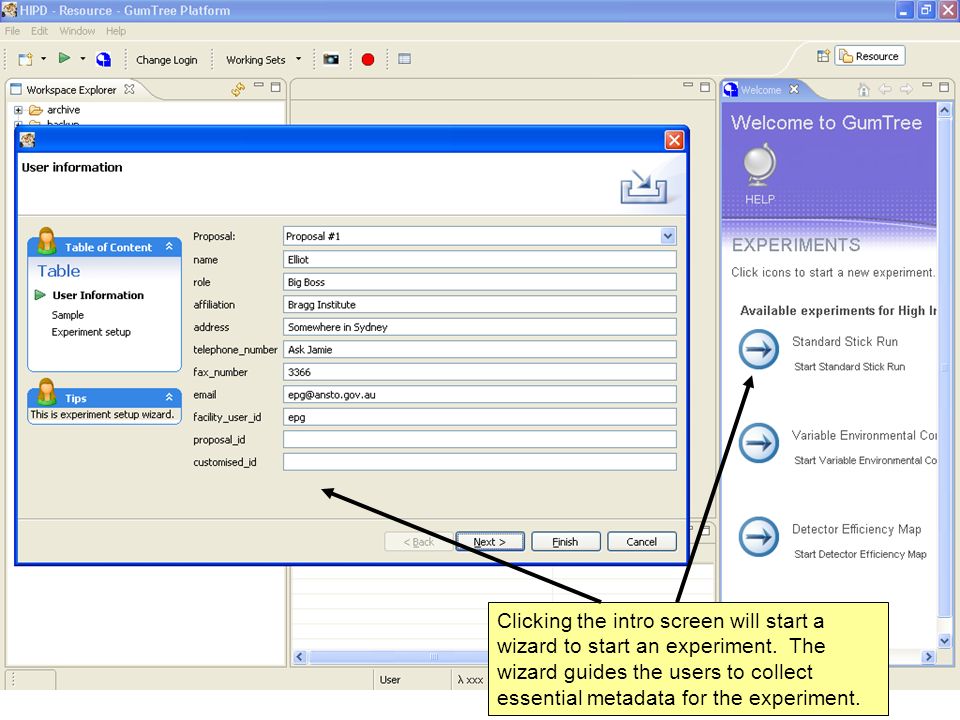The height and width of the screenshot is (720, 960).
Task: Click the horizontal scrollbar left arrow
Action: pyautogui.click(x=299, y=657)
